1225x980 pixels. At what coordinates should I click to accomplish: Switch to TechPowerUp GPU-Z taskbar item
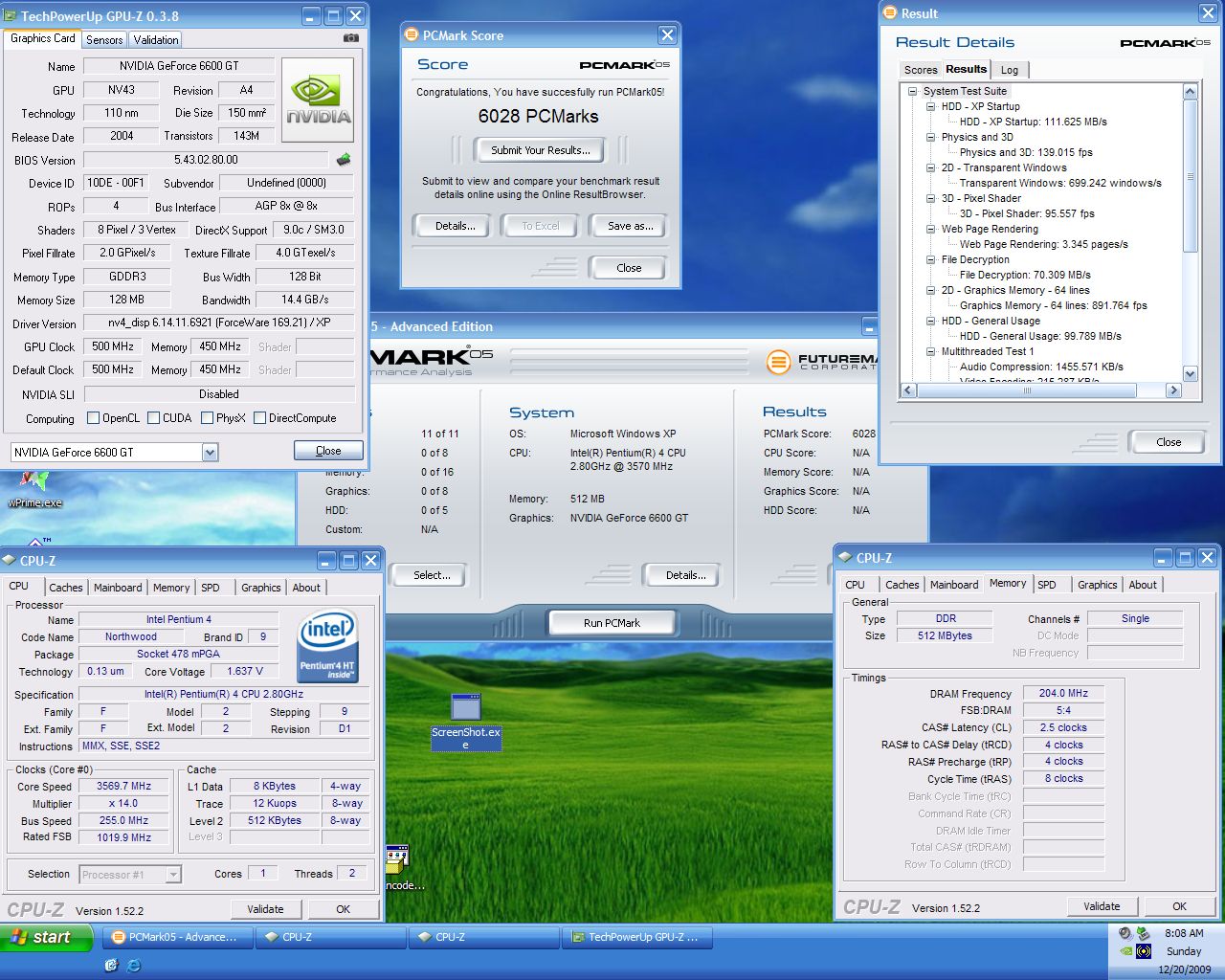(x=639, y=937)
